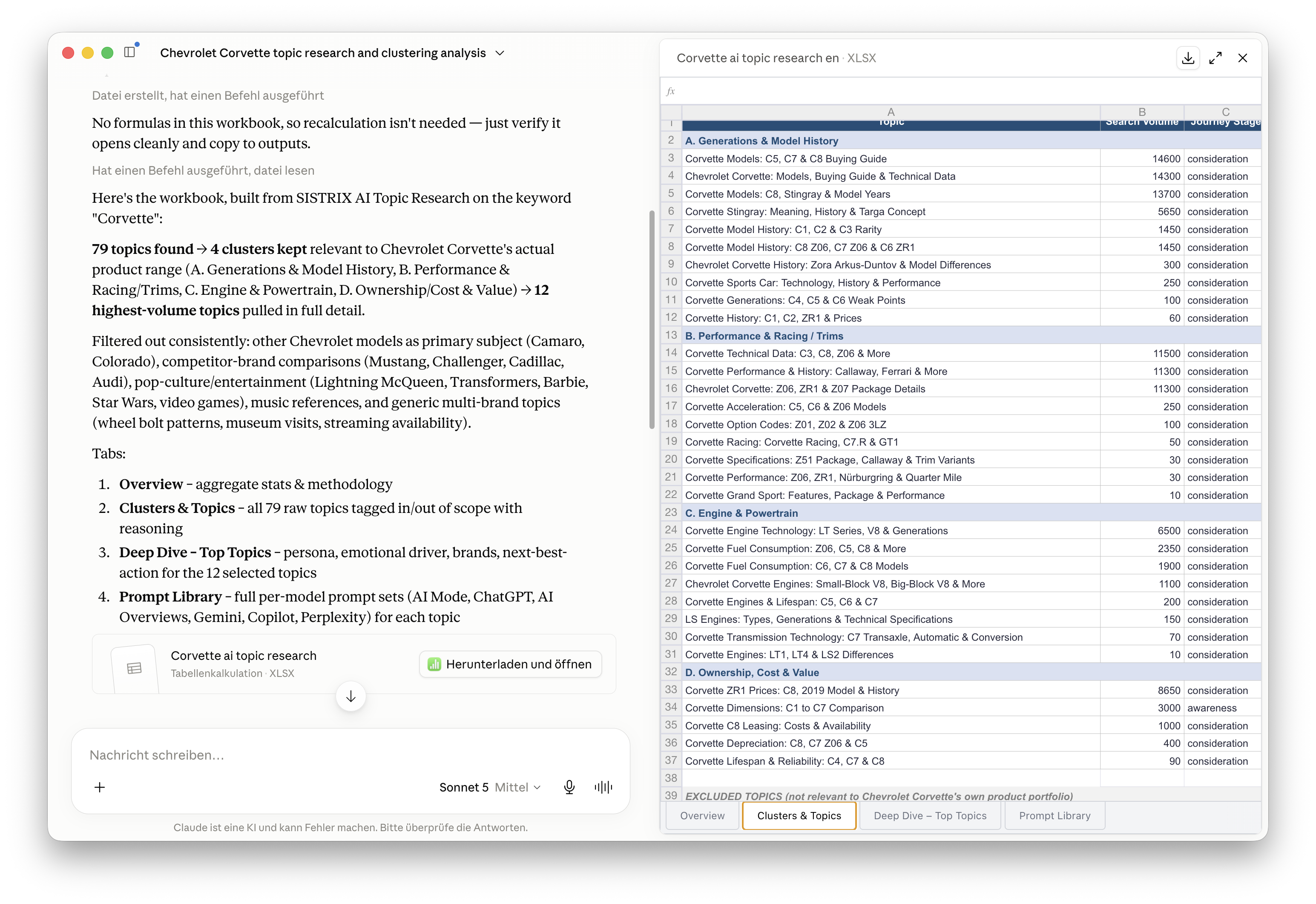1316x904 pixels.
Task: Switch to the Prompt Library tab
Action: [x=1055, y=816]
